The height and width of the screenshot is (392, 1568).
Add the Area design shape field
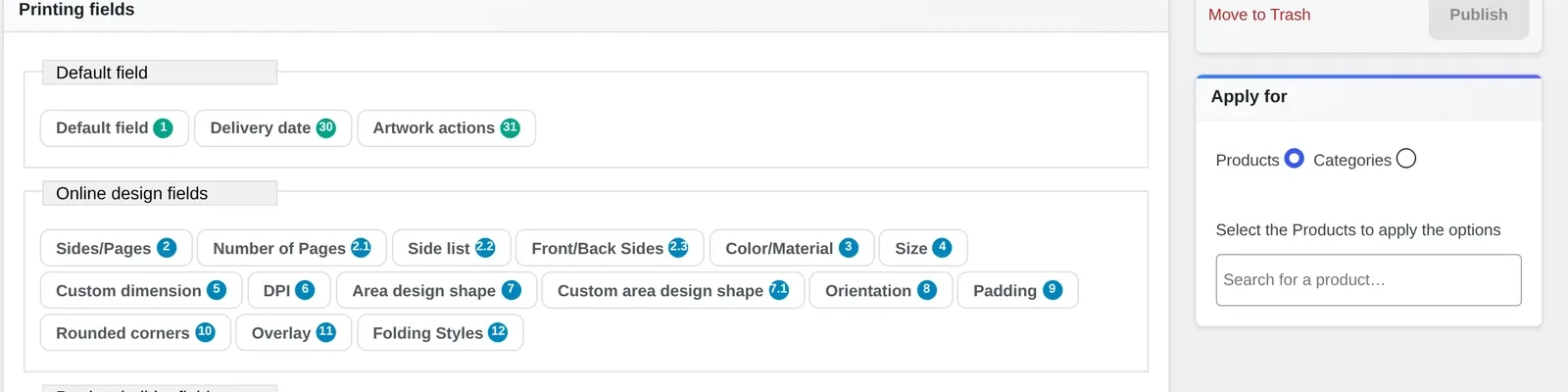pyautogui.click(x=436, y=290)
